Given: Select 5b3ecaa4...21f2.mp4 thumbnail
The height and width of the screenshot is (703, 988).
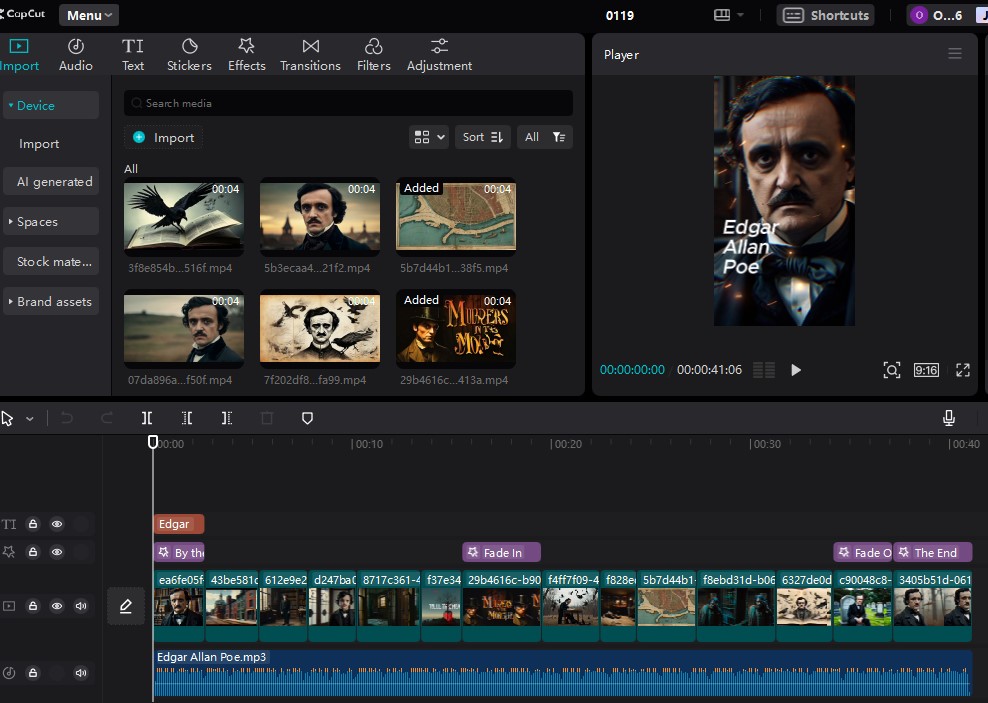Looking at the screenshot, I should pos(320,218).
